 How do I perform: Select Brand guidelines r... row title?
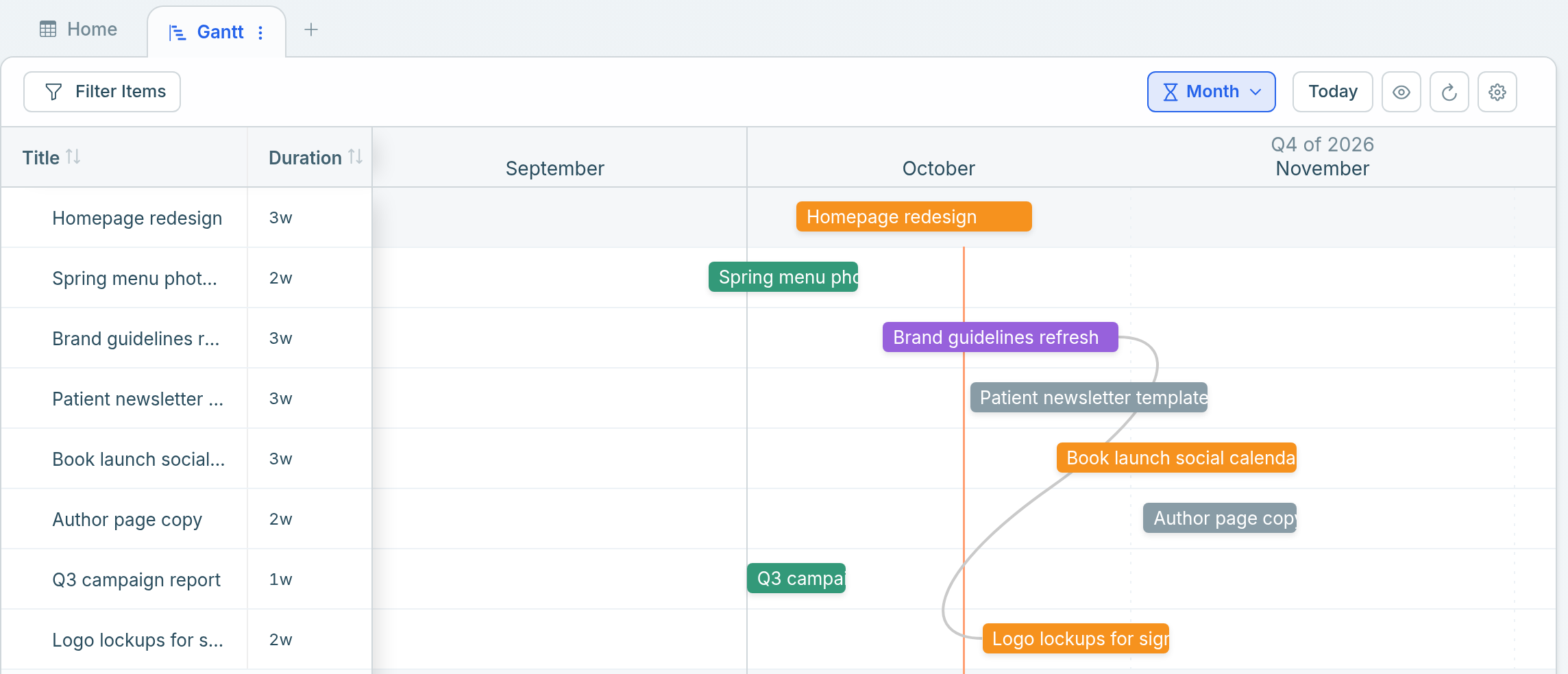pyautogui.click(x=136, y=338)
